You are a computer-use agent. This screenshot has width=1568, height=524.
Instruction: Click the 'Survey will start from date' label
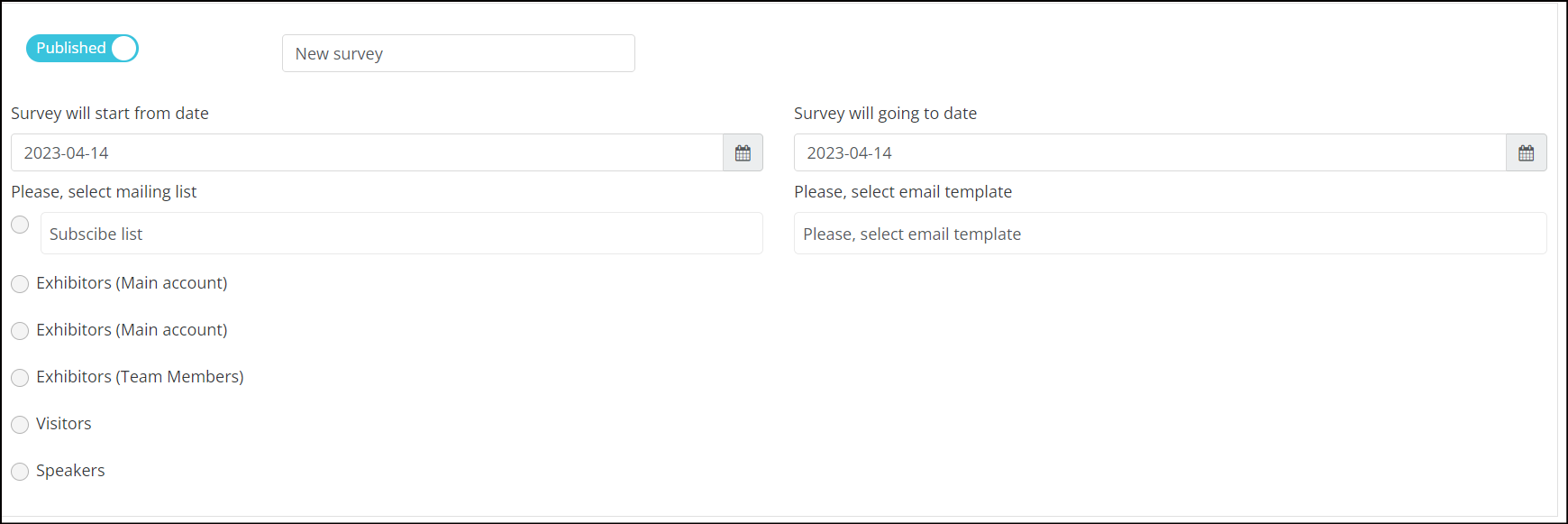pos(110,113)
